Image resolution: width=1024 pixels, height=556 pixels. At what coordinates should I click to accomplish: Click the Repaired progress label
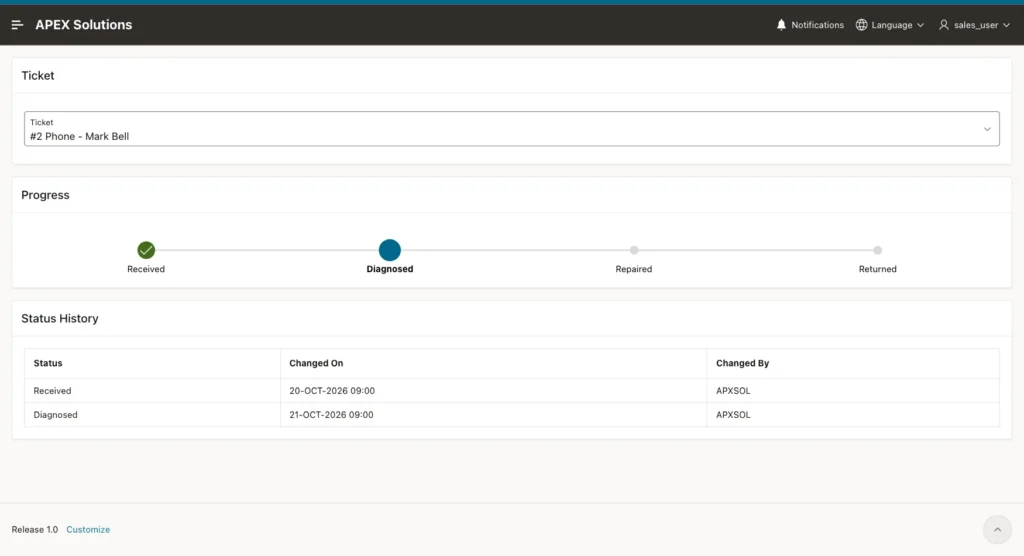click(633, 269)
